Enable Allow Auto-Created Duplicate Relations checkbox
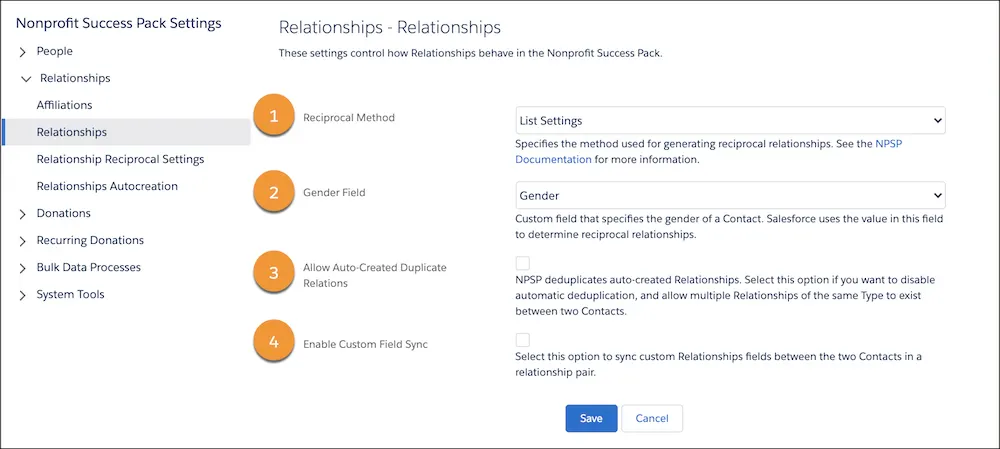Viewport: 1000px width, 449px height. [522, 263]
